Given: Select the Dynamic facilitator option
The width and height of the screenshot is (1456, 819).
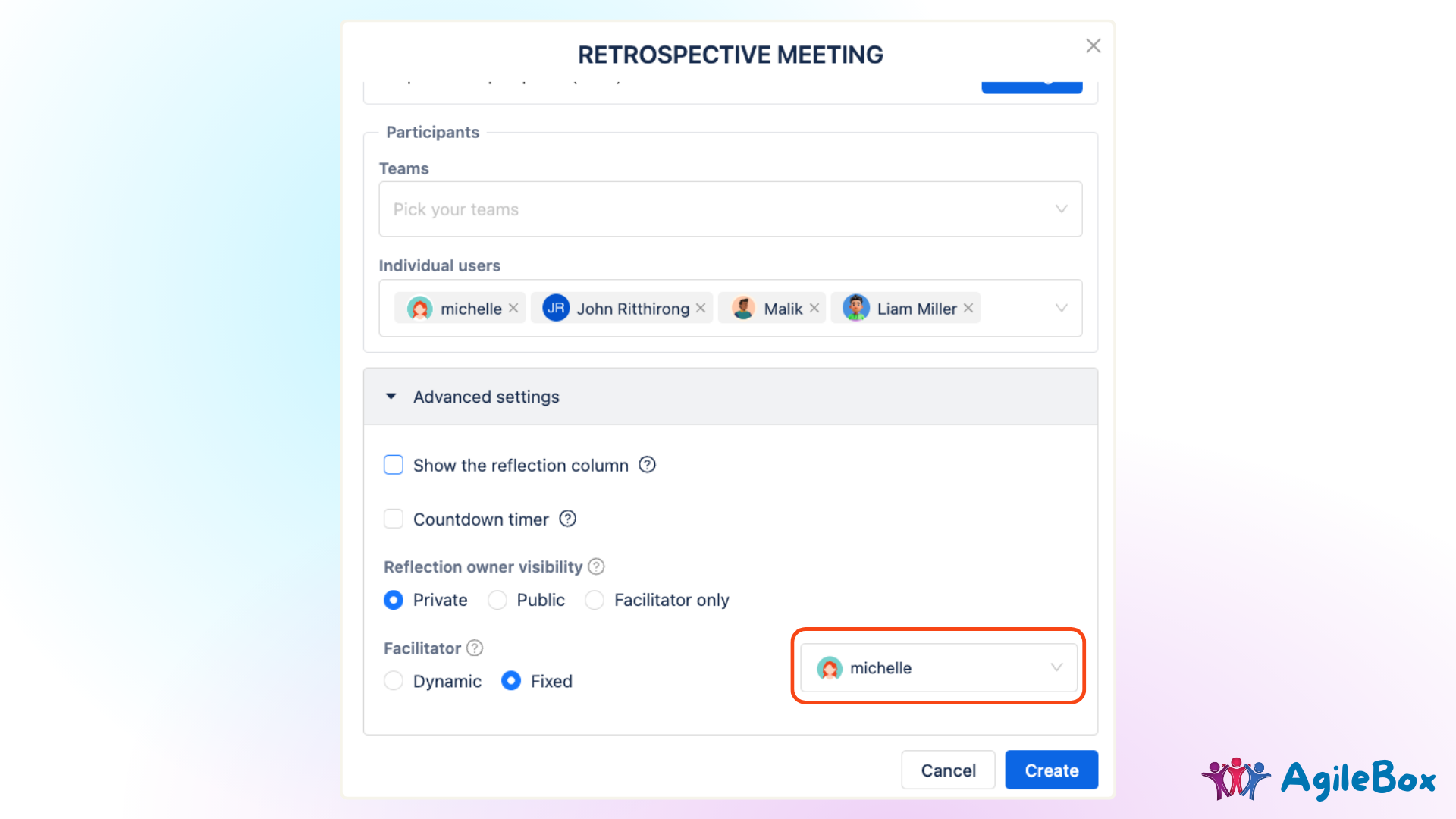Looking at the screenshot, I should (394, 681).
